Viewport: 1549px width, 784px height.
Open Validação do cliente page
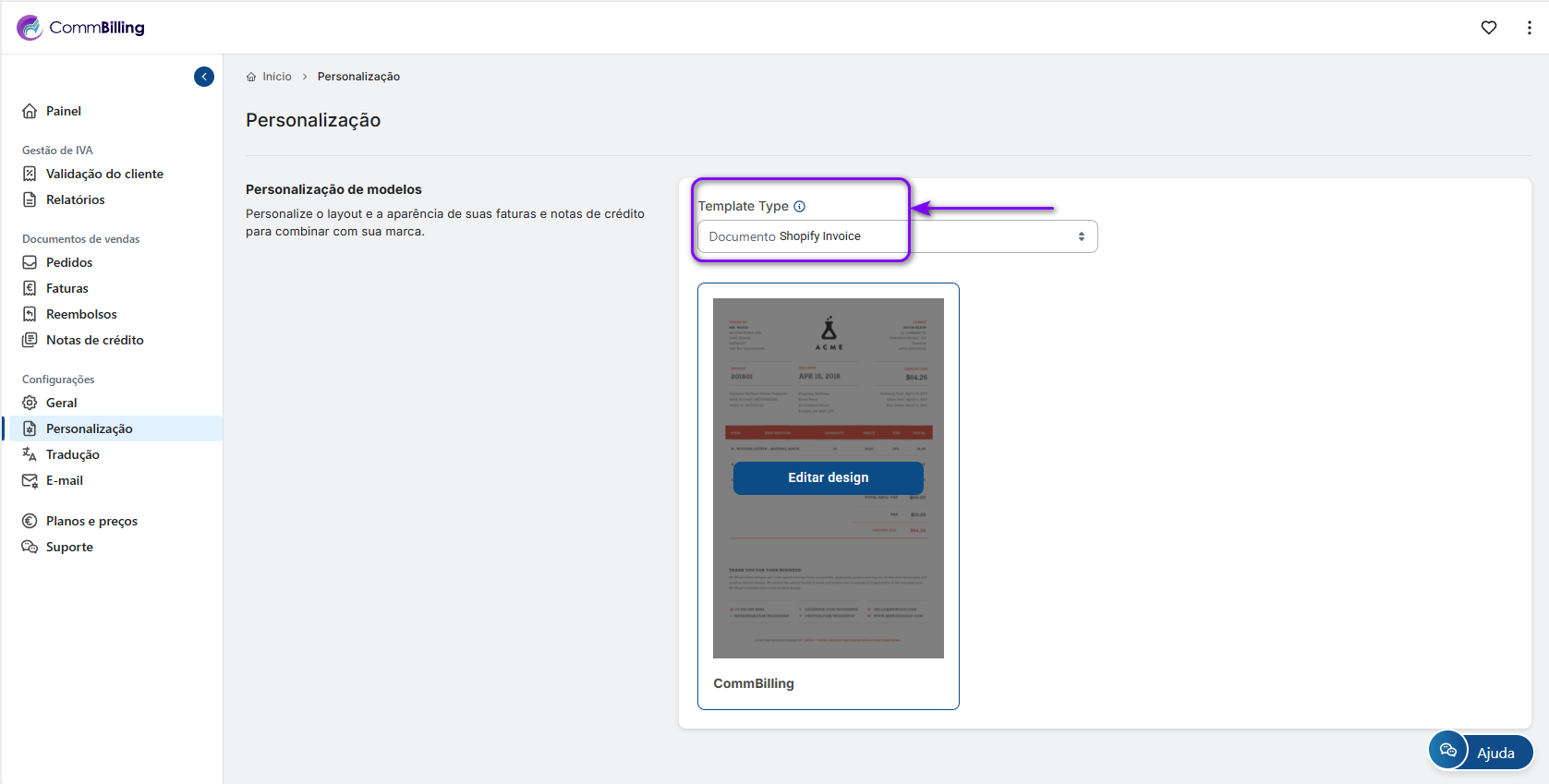(x=104, y=174)
